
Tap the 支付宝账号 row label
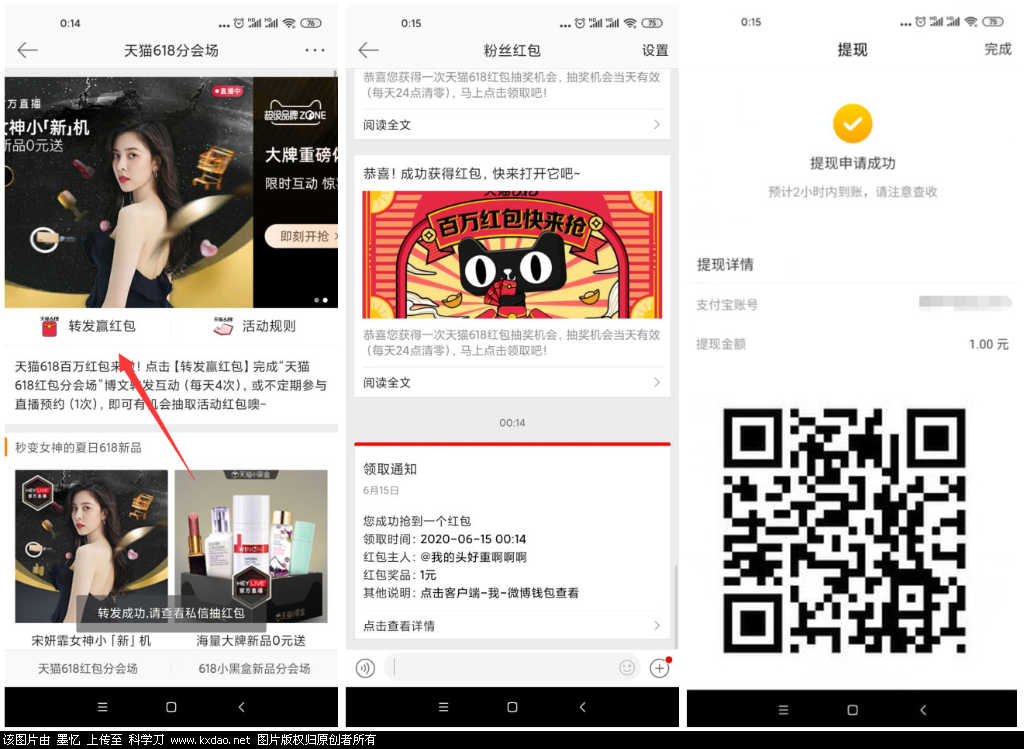(727, 304)
